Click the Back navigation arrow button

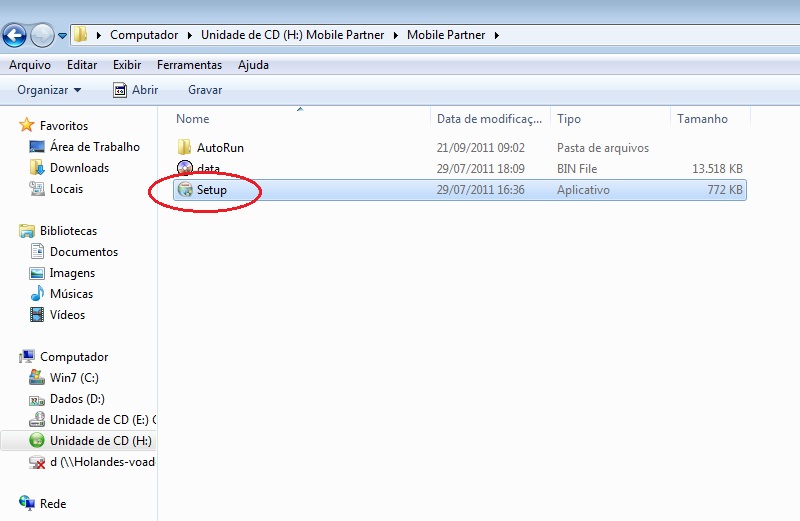point(14,36)
